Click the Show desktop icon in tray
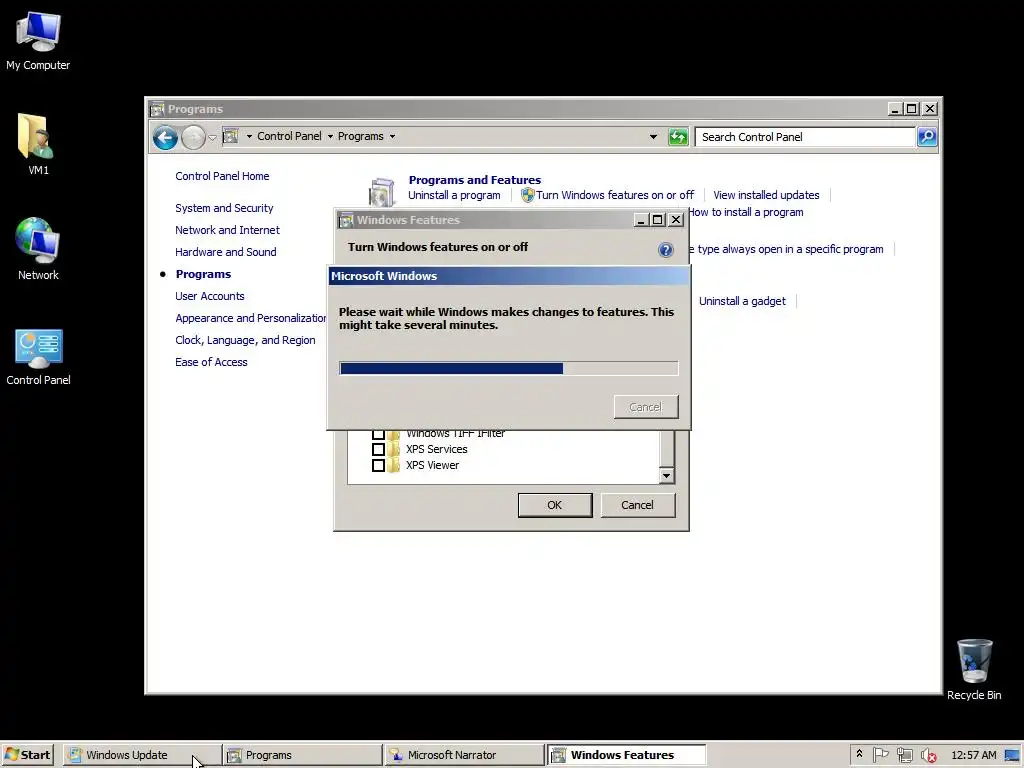Image resolution: width=1024 pixels, height=768 pixels. pos(1012,755)
